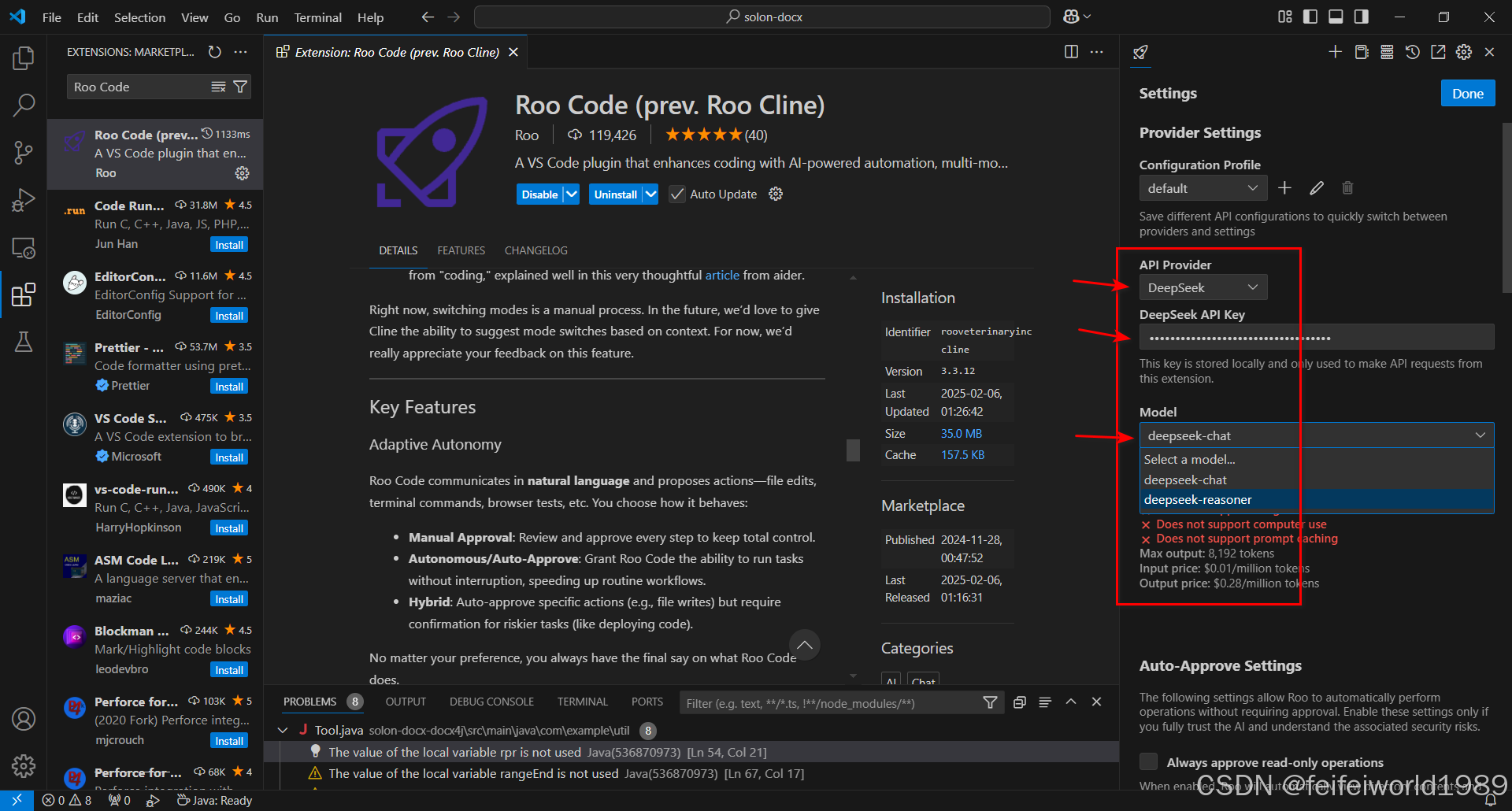
Task: Collapse the Model dropdown
Action: [x=1317, y=435]
